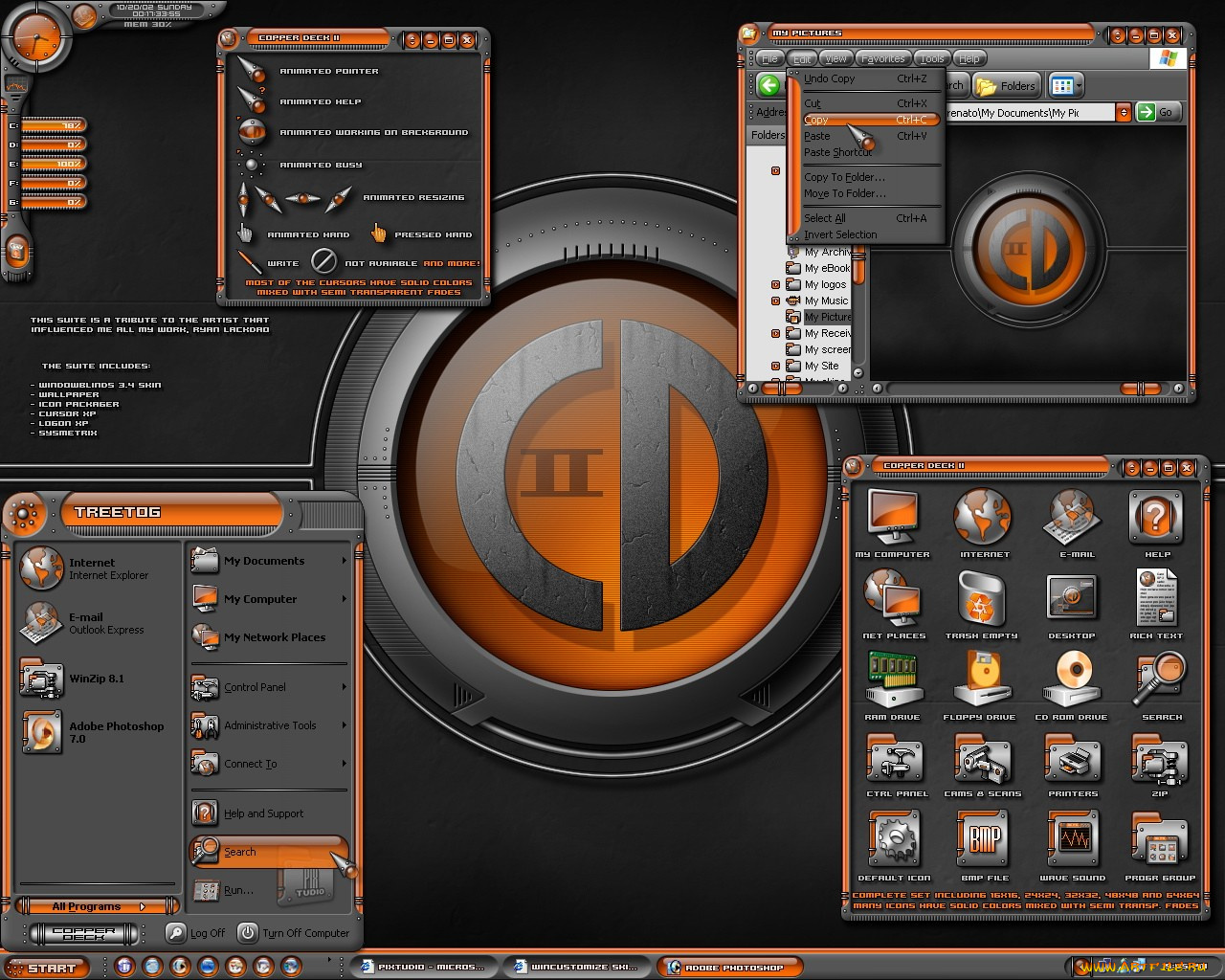Screen dimensions: 1225x980
Task: Select Invert Selection from Edit menu
Action: (x=840, y=234)
